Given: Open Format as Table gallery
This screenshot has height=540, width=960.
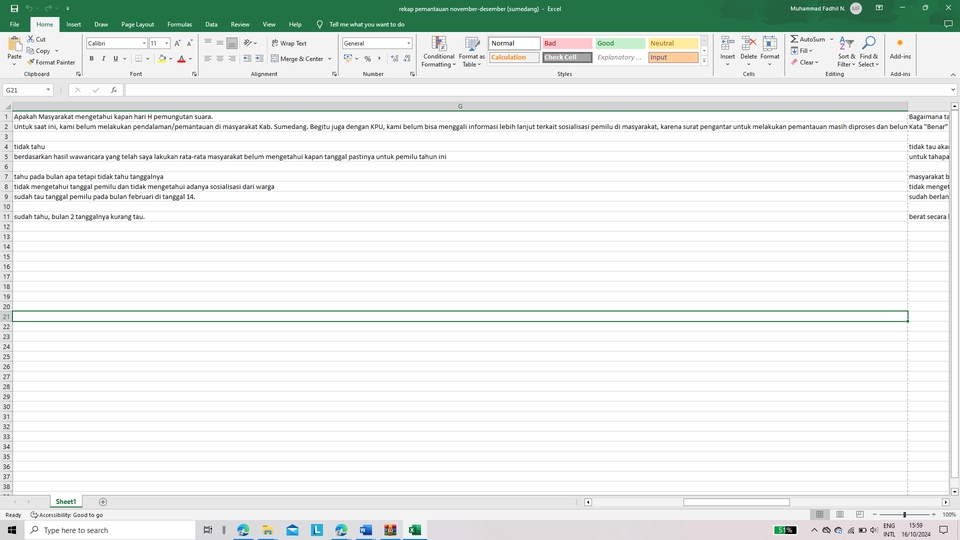Looking at the screenshot, I should pos(471,52).
